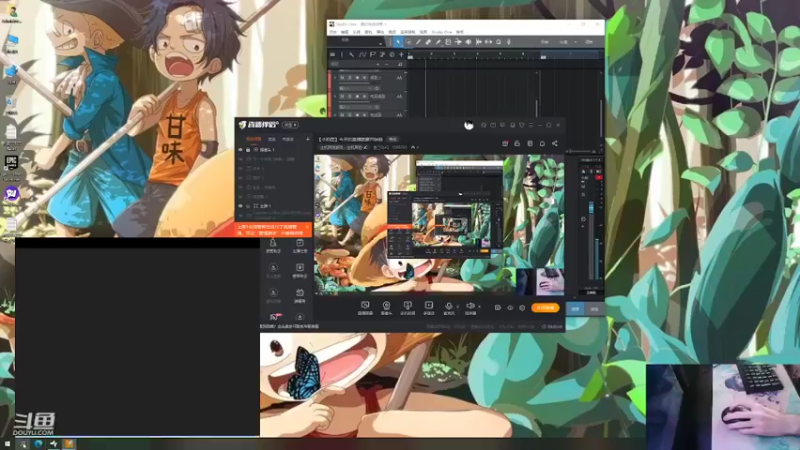Select the Eraser tool in Studio One
This screenshot has height=450, width=800.
tap(428, 42)
